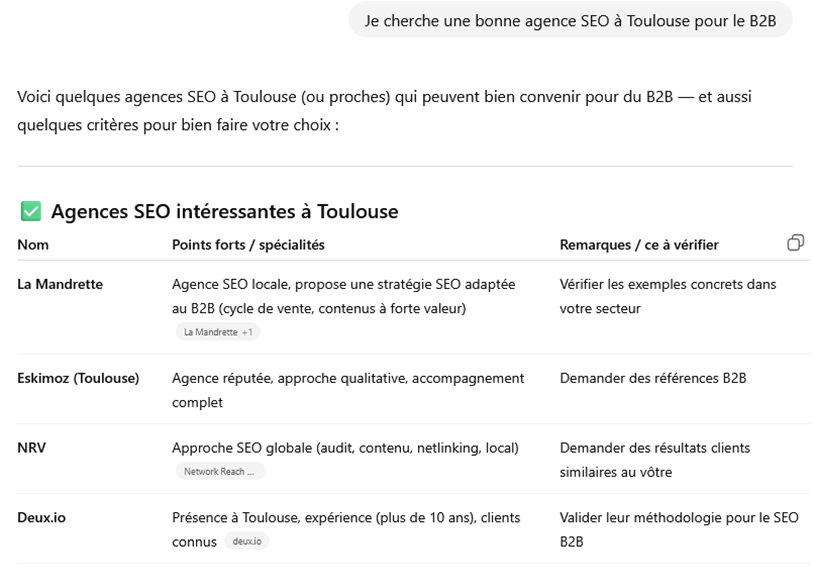Click the copy table icon

point(795,243)
